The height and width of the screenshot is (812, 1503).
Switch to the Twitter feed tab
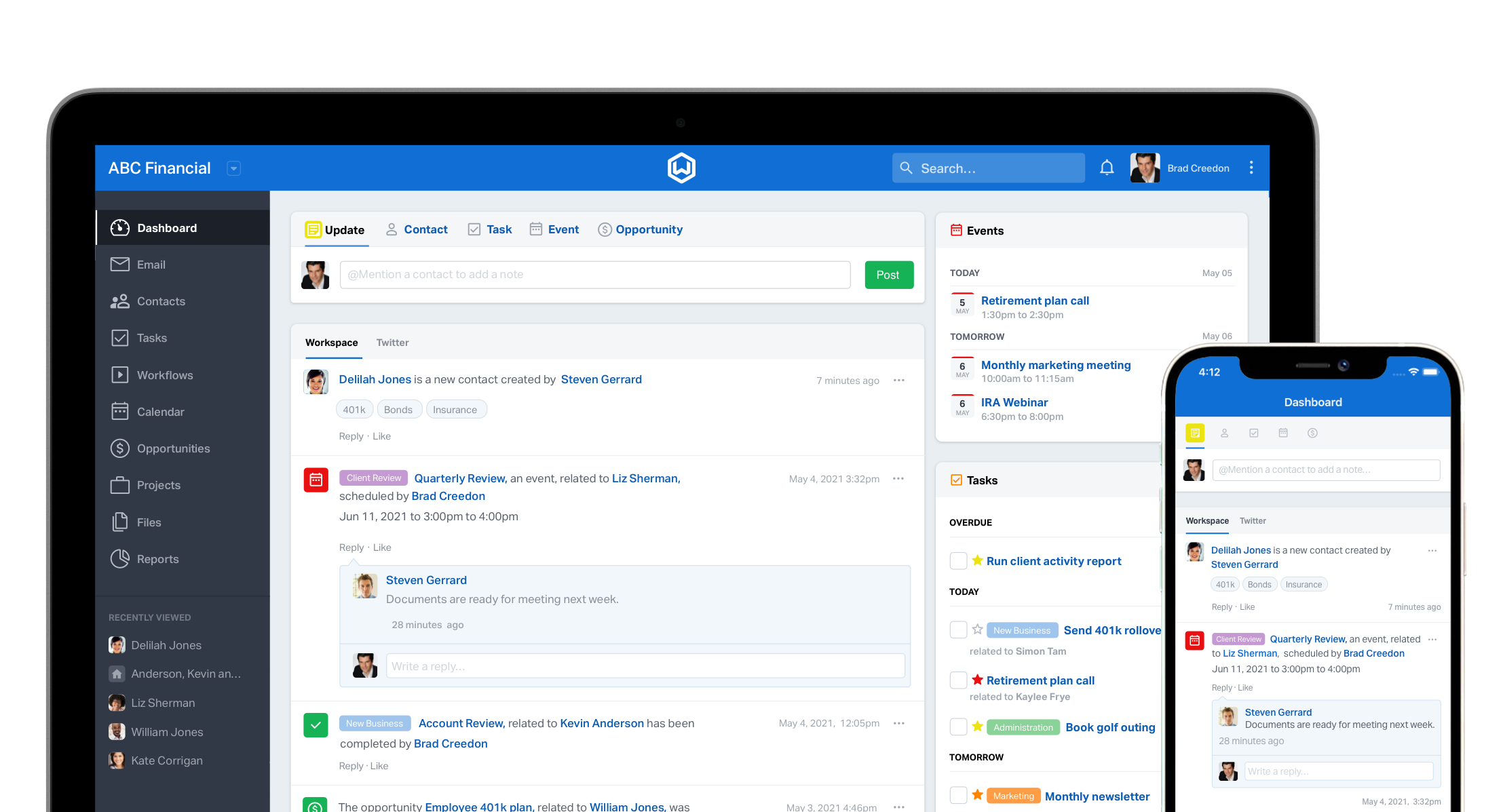pyautogui.click(x=392, y=343)
